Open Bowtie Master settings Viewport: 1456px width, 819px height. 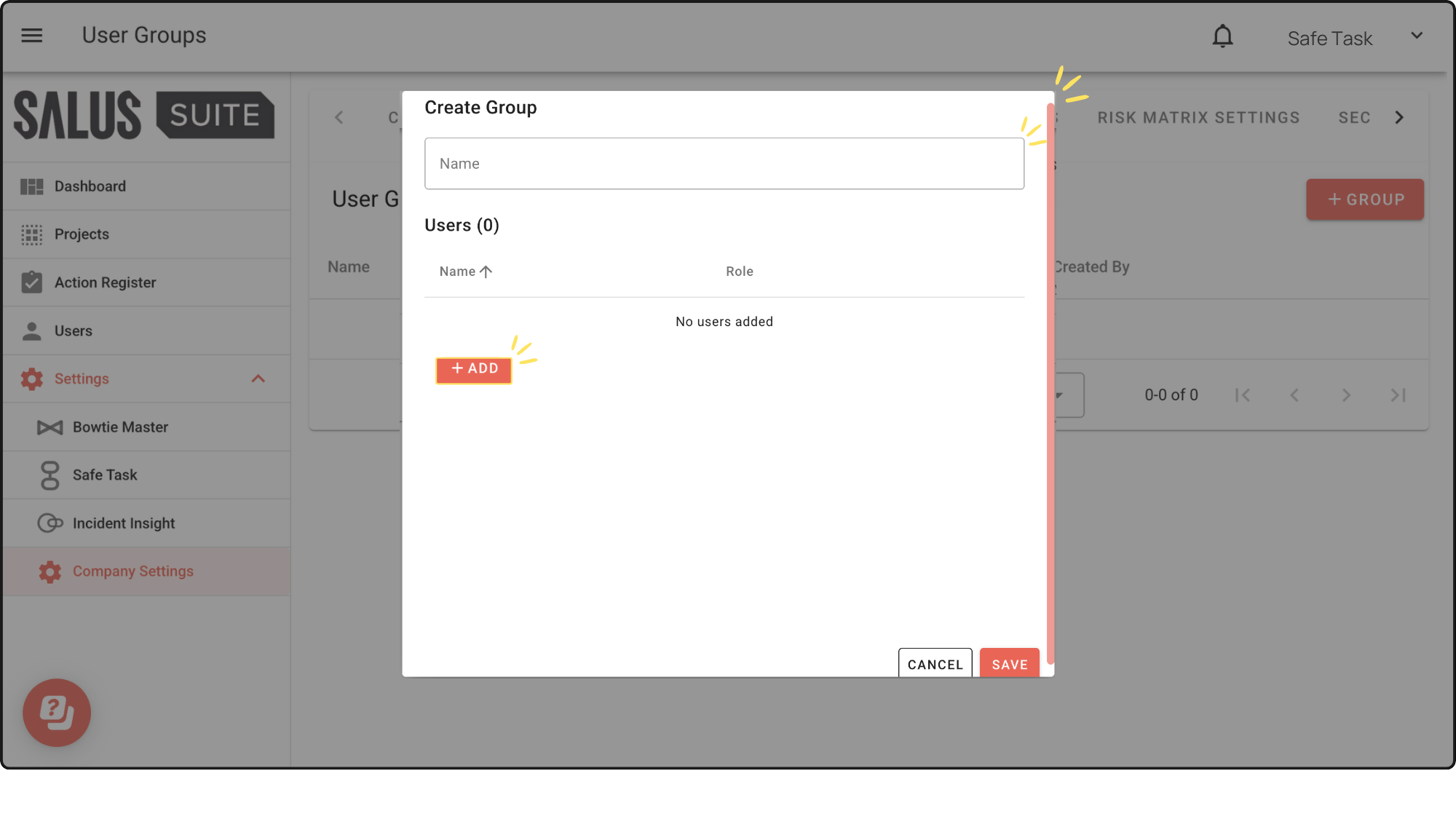click(x=120, y=427)
